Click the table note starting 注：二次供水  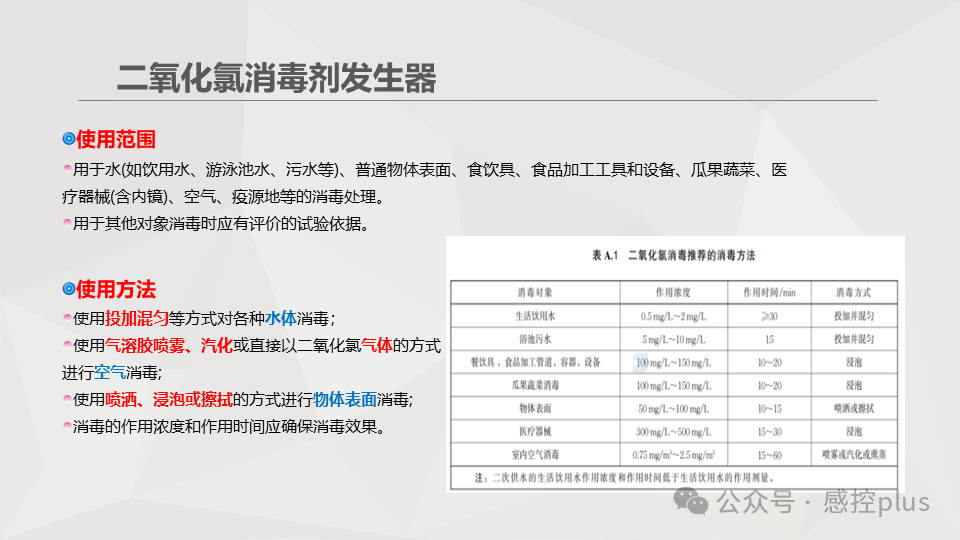[624, 478]
